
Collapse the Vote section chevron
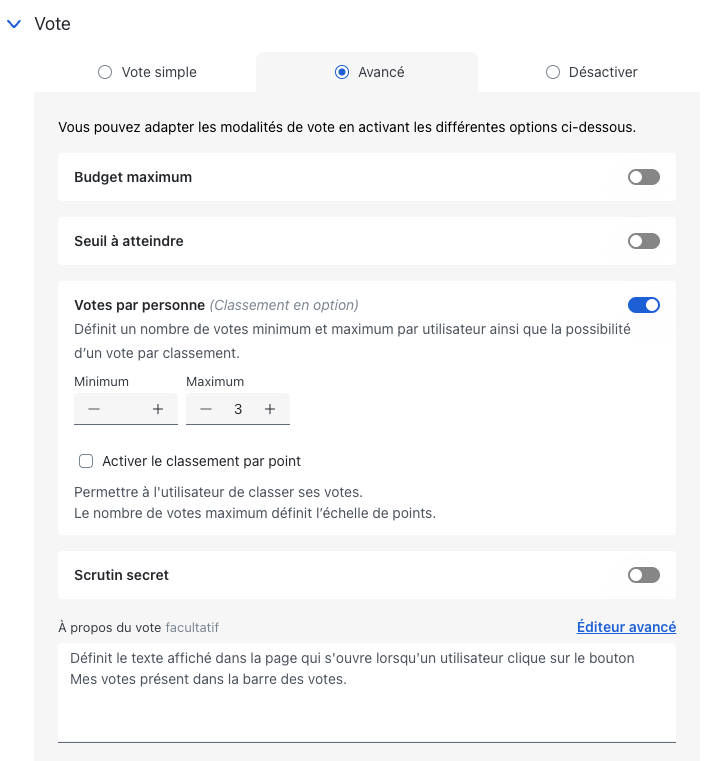[x=14, y=24]
